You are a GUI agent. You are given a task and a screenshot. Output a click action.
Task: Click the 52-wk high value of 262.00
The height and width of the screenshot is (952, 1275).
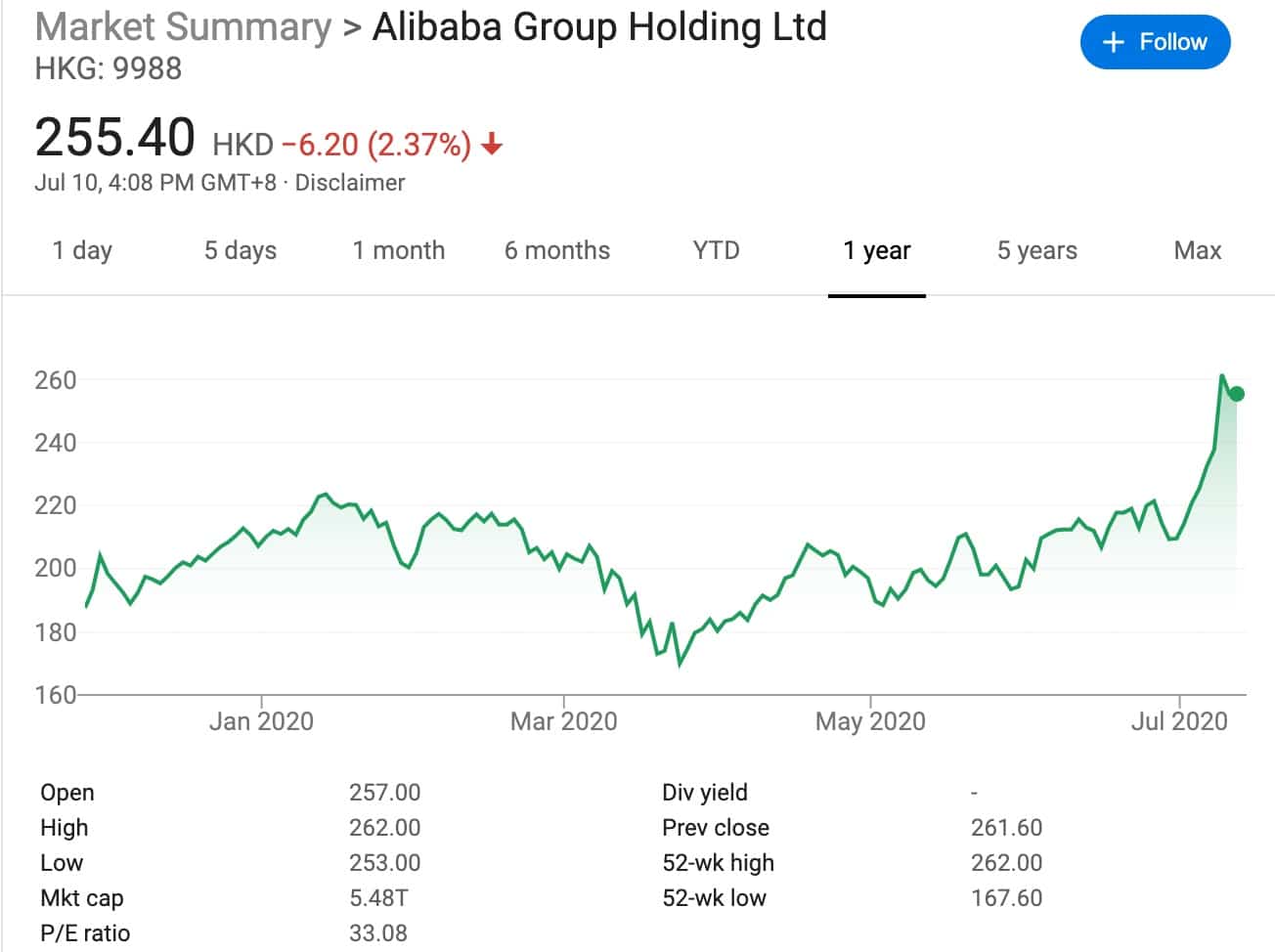point(1005,862)
